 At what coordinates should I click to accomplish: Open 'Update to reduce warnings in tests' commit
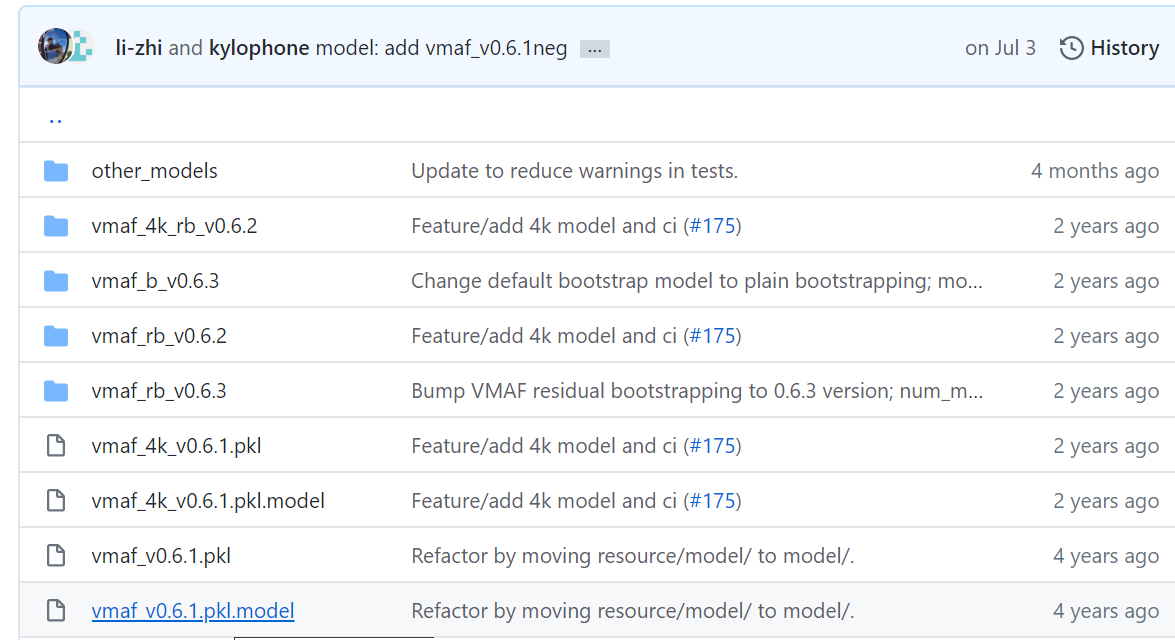[x=574, y=171]
